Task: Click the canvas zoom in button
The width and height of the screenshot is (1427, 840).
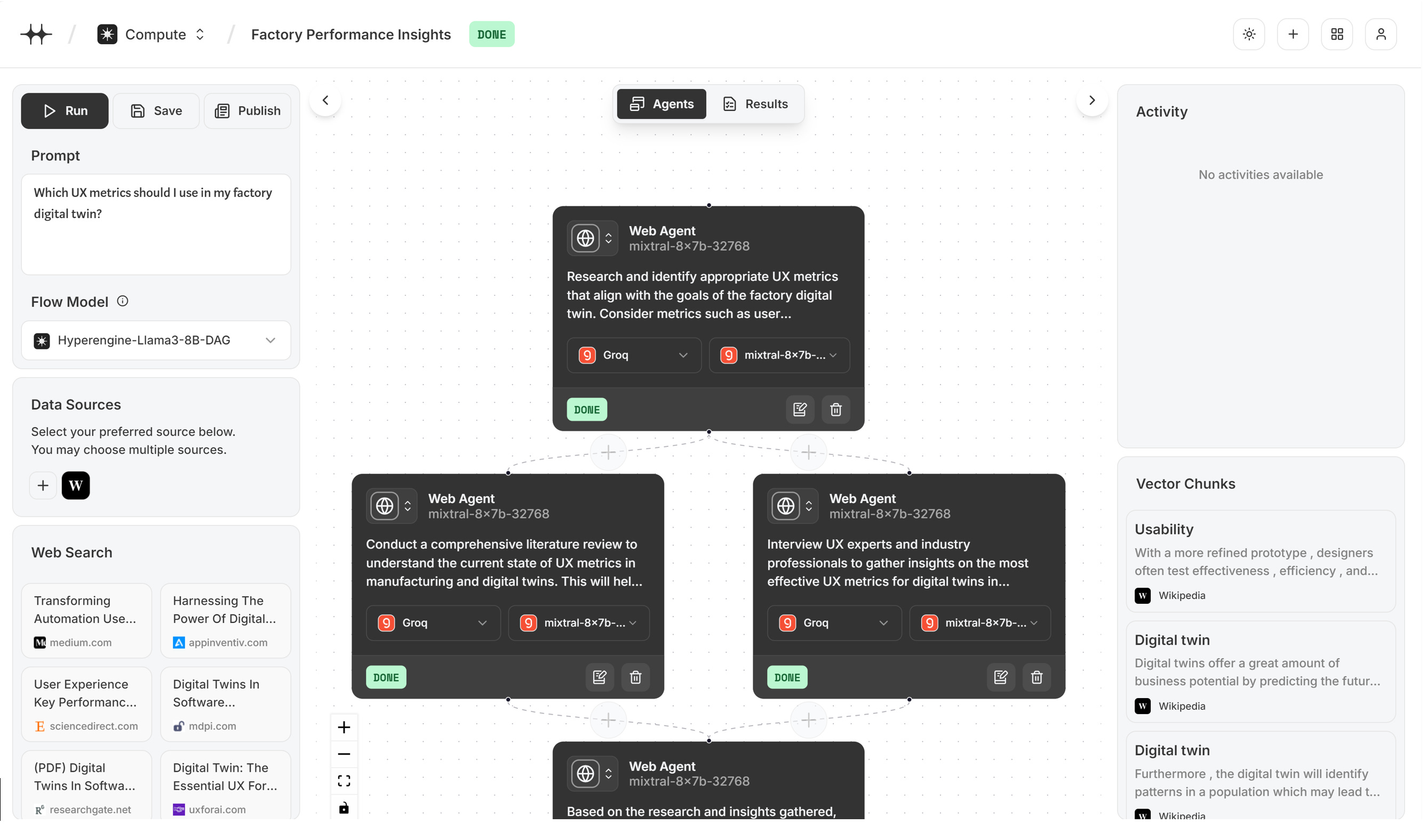Action: coord(345,730)
